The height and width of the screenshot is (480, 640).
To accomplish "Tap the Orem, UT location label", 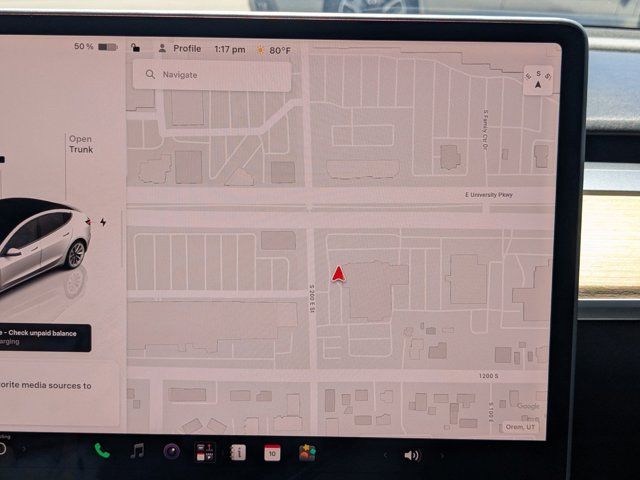I will [520, 427].
